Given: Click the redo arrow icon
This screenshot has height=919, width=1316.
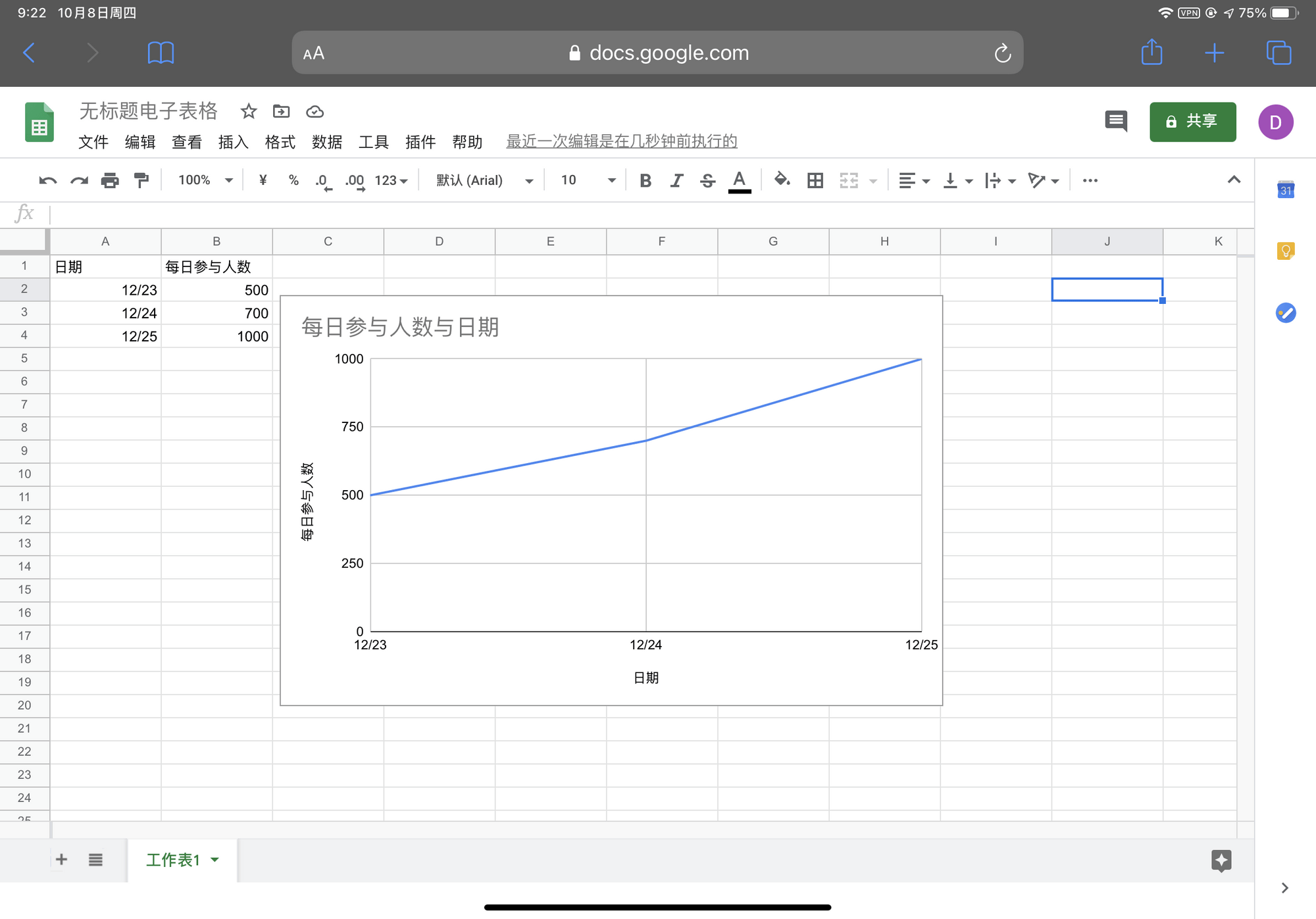Looking at the screenshot, I should pos(79,180).
